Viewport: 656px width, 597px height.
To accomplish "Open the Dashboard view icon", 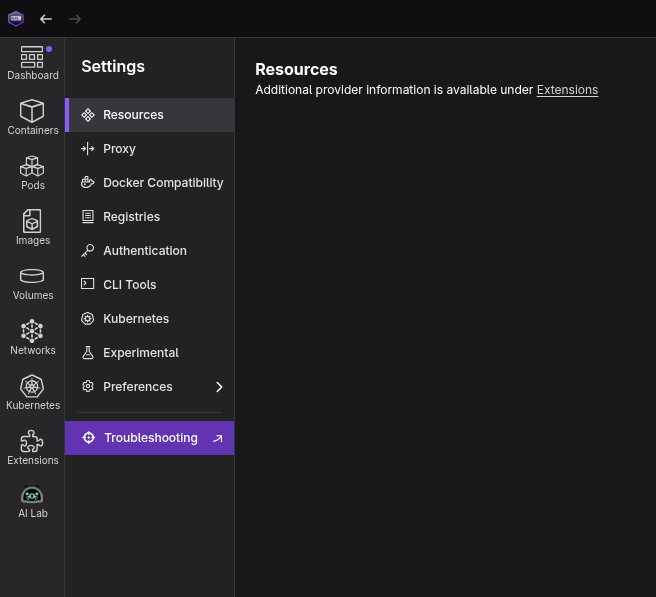I will tap(32, 57).
